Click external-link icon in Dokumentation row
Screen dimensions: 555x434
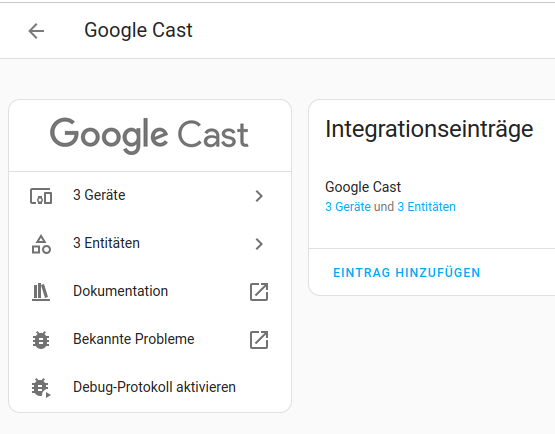[x=259, y=292]
